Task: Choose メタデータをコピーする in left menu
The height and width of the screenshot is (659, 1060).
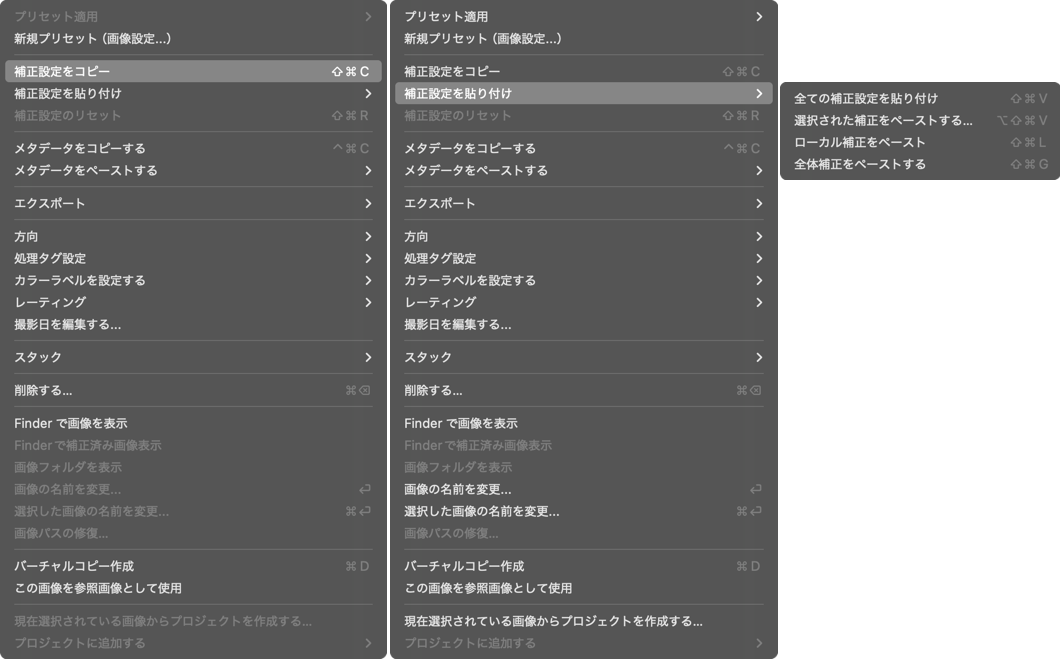Action: (193, 148)
